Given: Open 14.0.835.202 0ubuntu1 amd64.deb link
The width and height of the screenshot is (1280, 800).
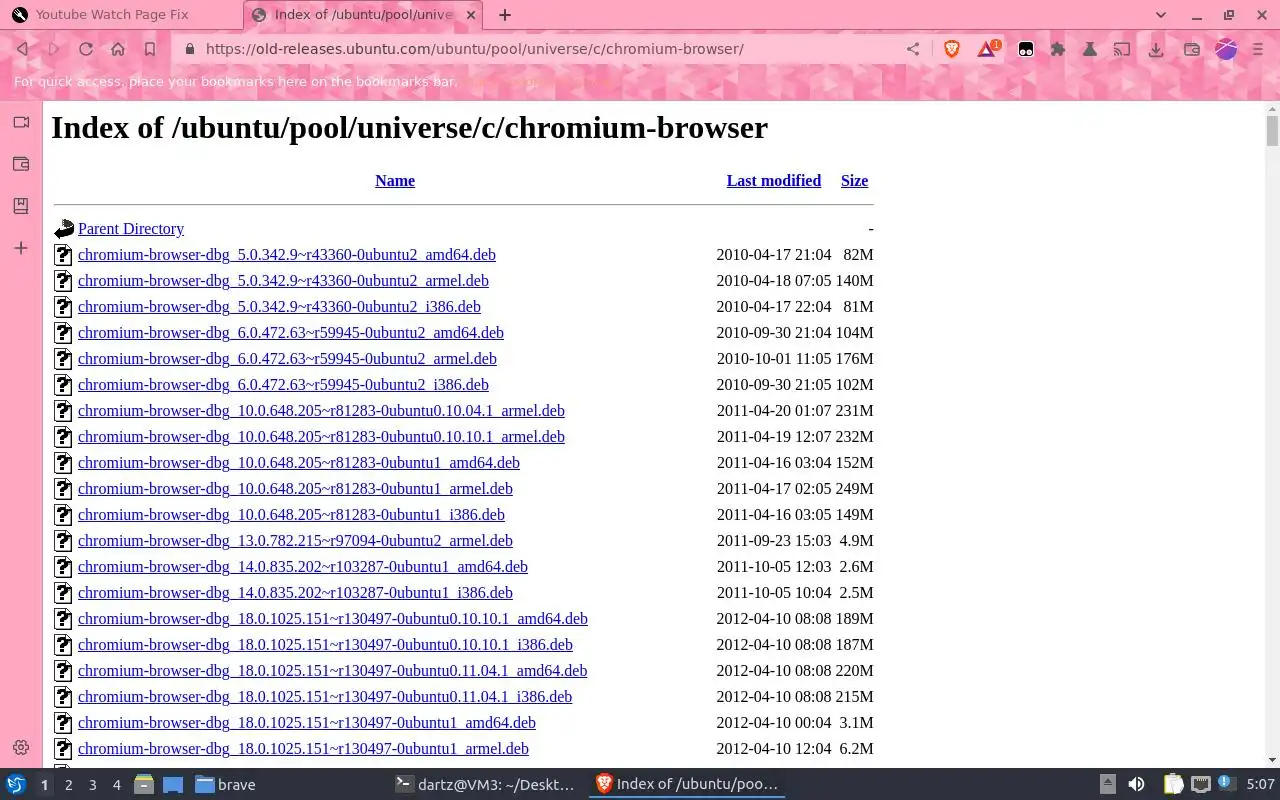Looking at the screenshot, I should pyautogui.click(x=303, y=567).
